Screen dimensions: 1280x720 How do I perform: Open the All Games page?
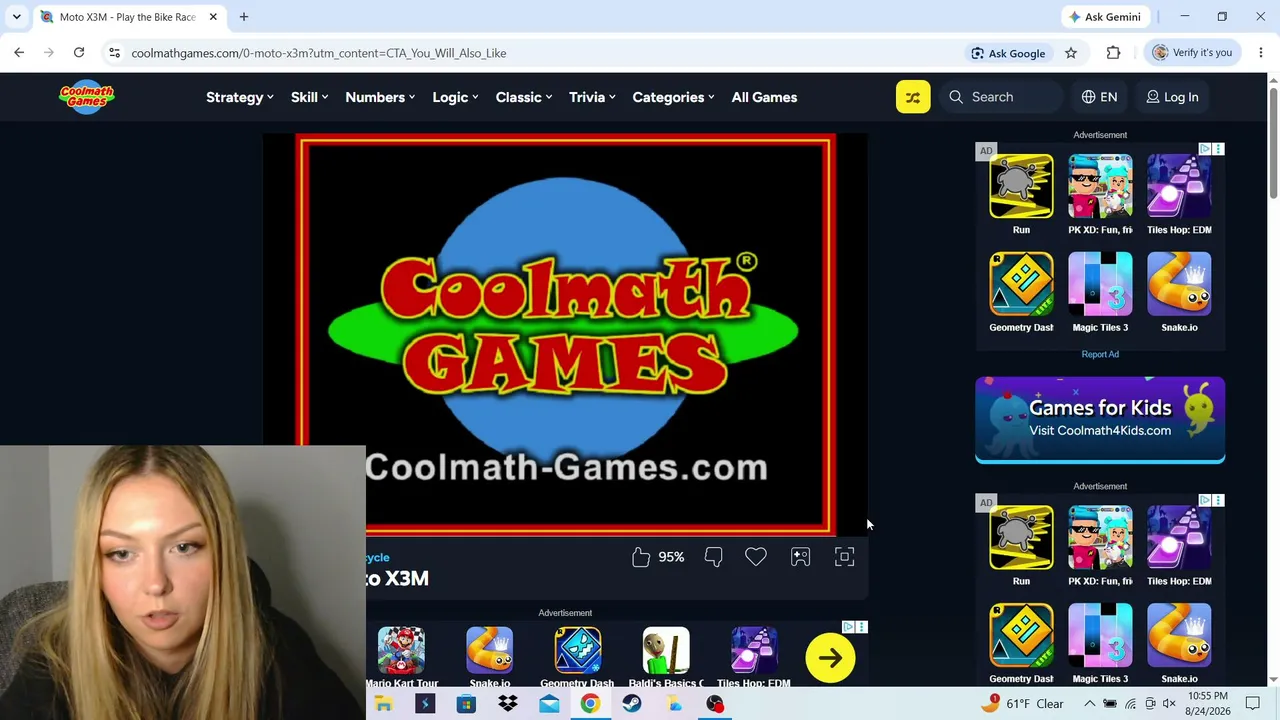tap(764, 97)
